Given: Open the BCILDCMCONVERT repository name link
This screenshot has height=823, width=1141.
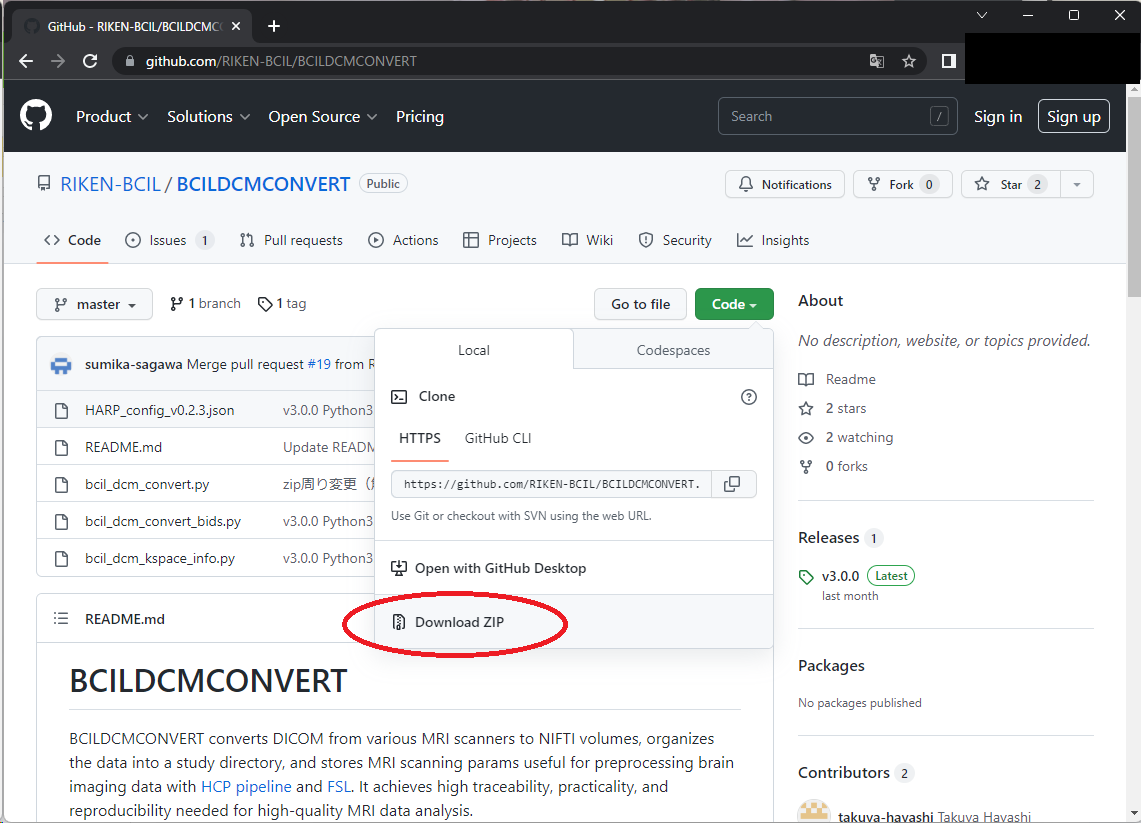Looking at the screenshot, I should pos(263,184).
